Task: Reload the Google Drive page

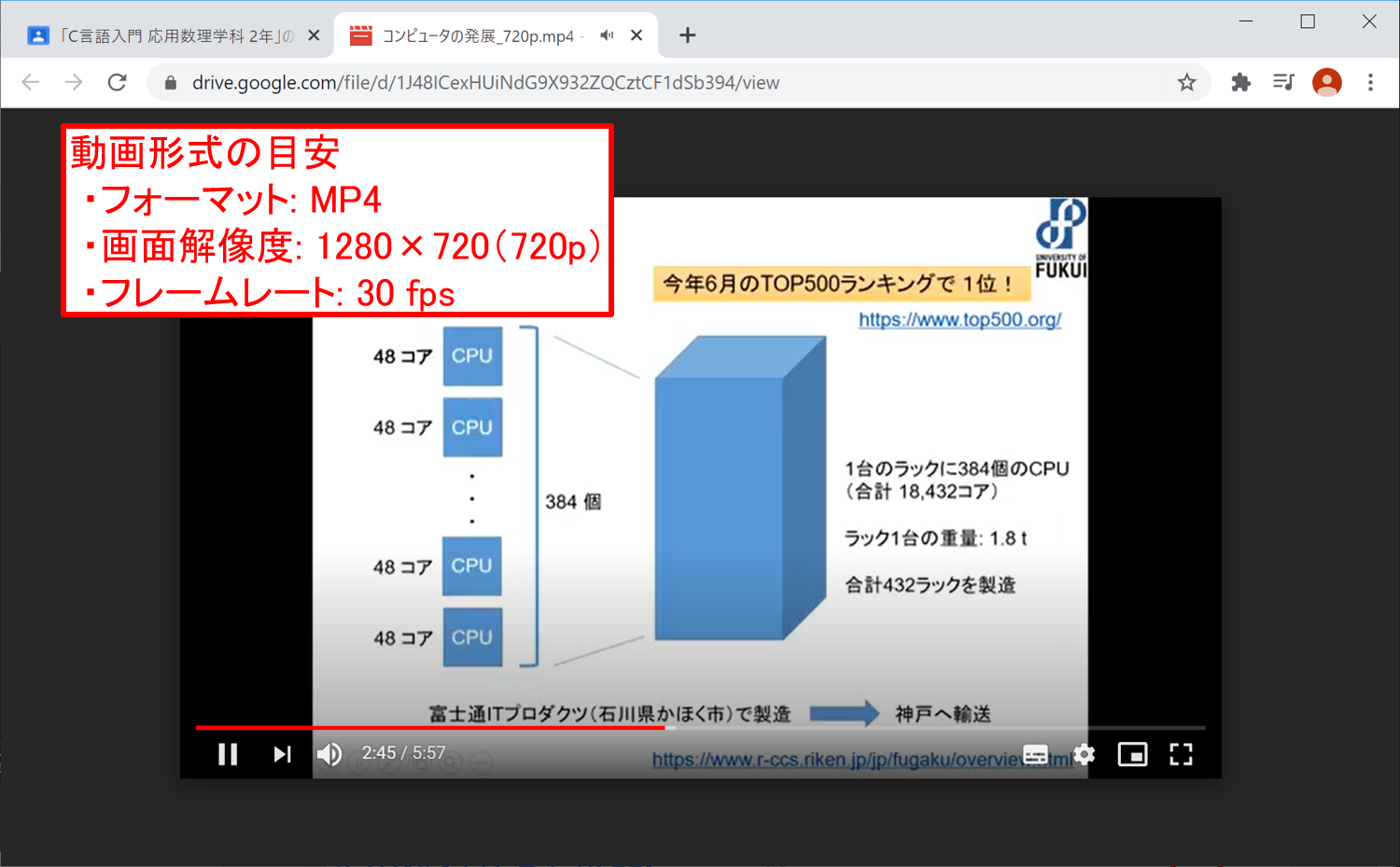Action: tap(117, 82)
